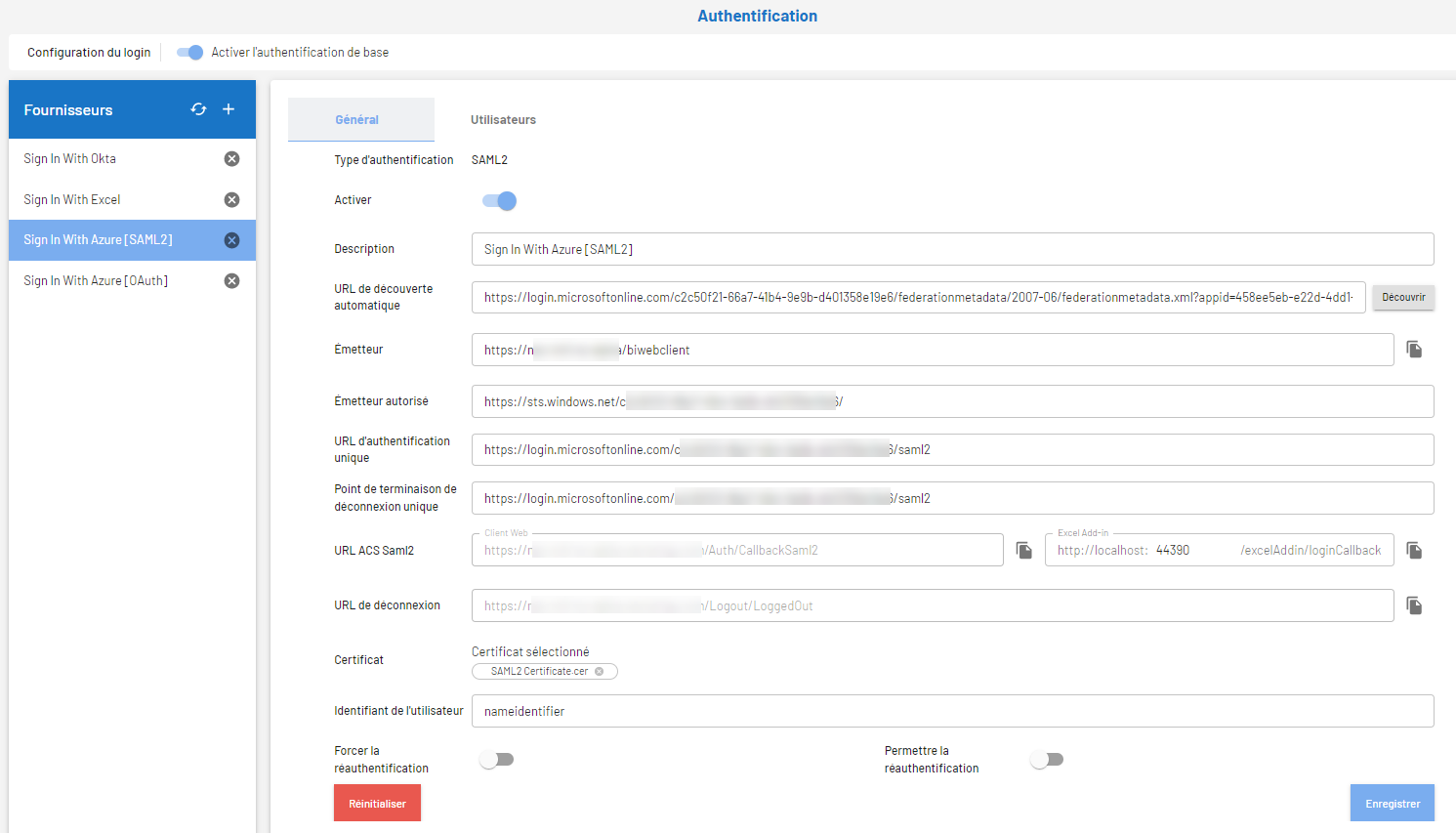This screenshot has width=1456, height=833.
Task: Delete the Sign In With Okta provider
Action: point(231,158)
